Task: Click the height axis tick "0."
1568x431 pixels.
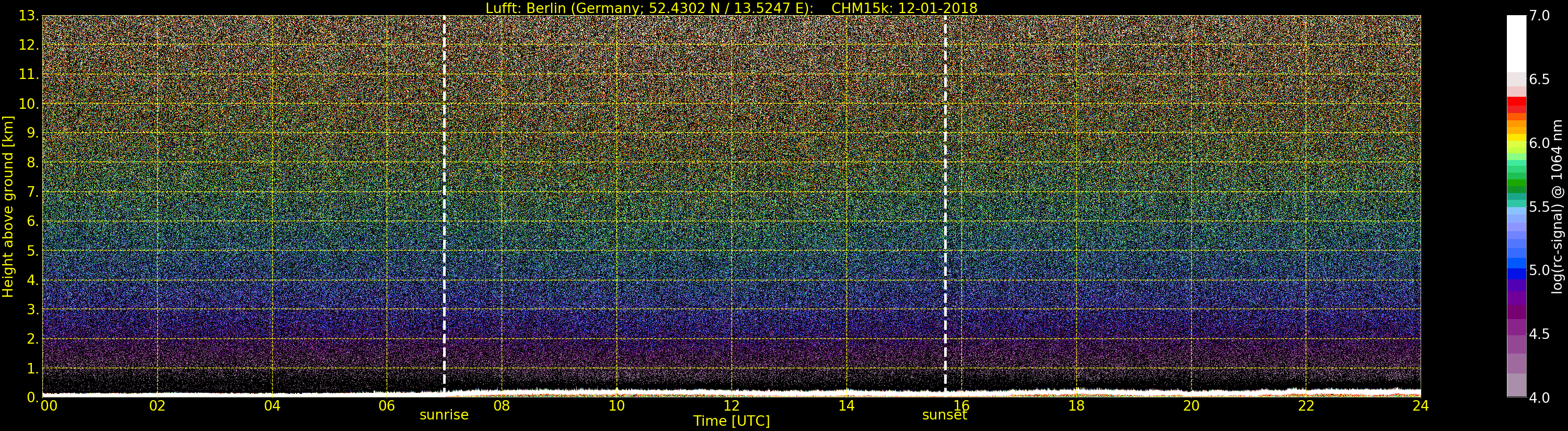Action: coord(33,397)
